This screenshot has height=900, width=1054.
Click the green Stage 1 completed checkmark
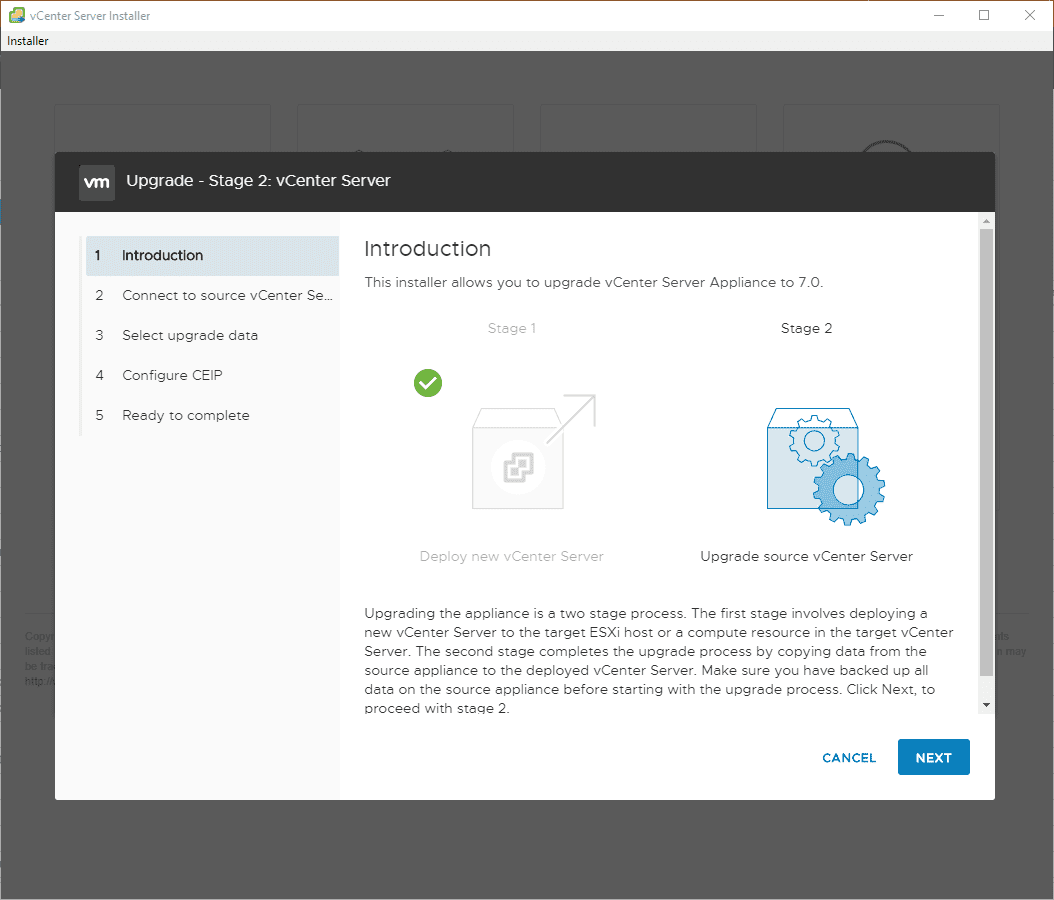click(428, 382)
